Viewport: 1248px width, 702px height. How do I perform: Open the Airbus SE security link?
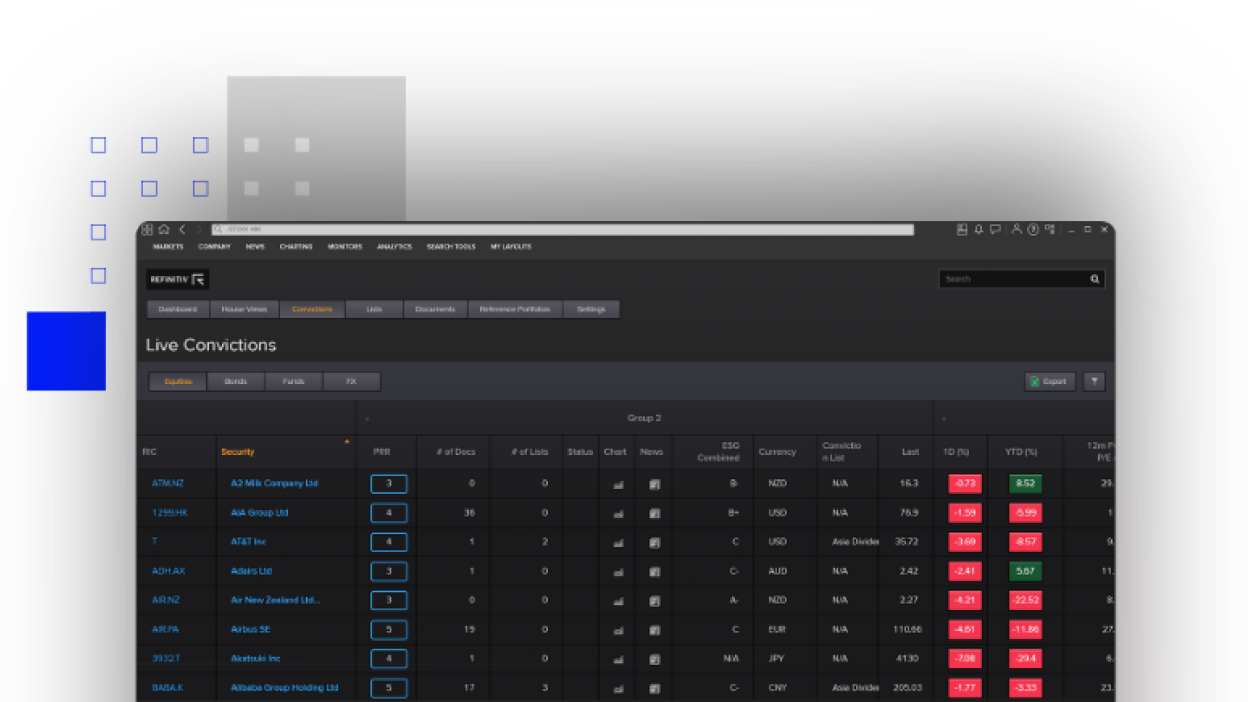tap(251, 629)
